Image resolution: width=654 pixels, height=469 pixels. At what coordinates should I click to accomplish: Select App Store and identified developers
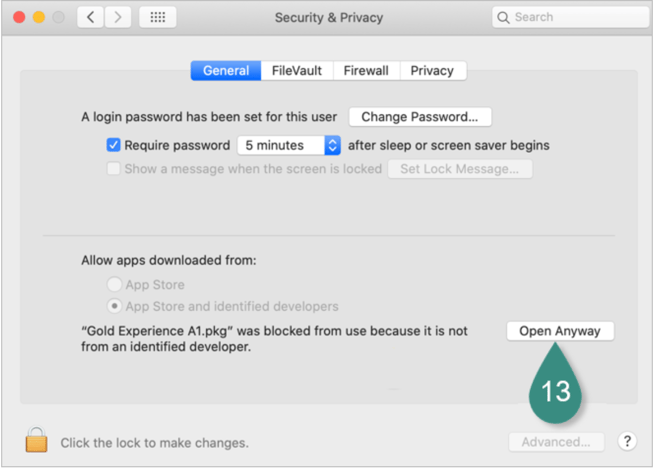tap(114, 306)
